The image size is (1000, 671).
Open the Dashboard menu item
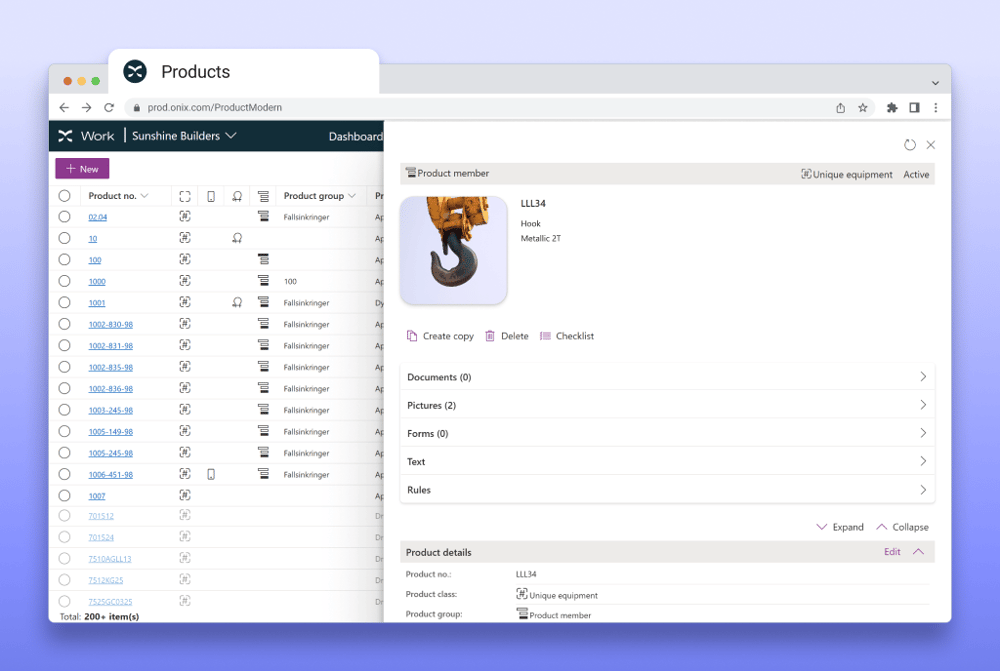pyautogui.click(x=356, y=137)
